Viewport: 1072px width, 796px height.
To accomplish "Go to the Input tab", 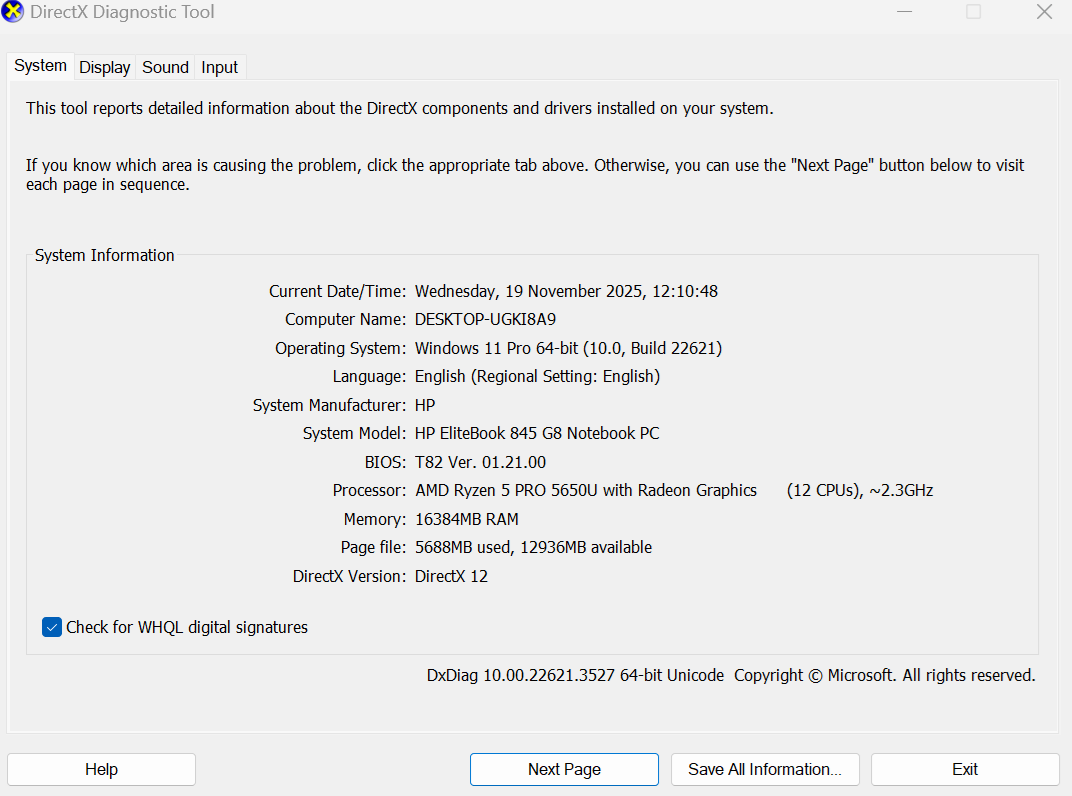I will pos(219,67).
